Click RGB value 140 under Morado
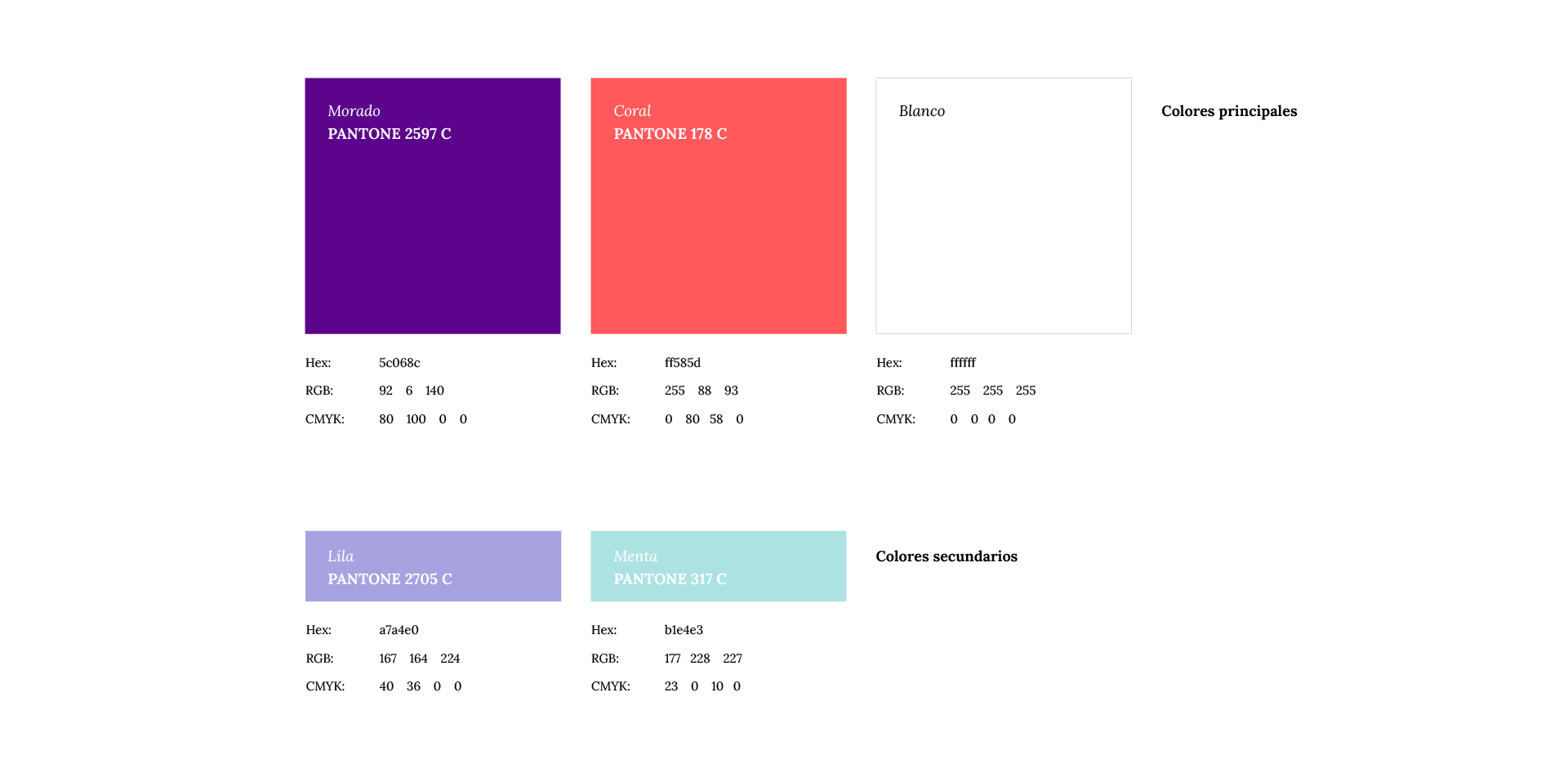 [x=434, y=391]
